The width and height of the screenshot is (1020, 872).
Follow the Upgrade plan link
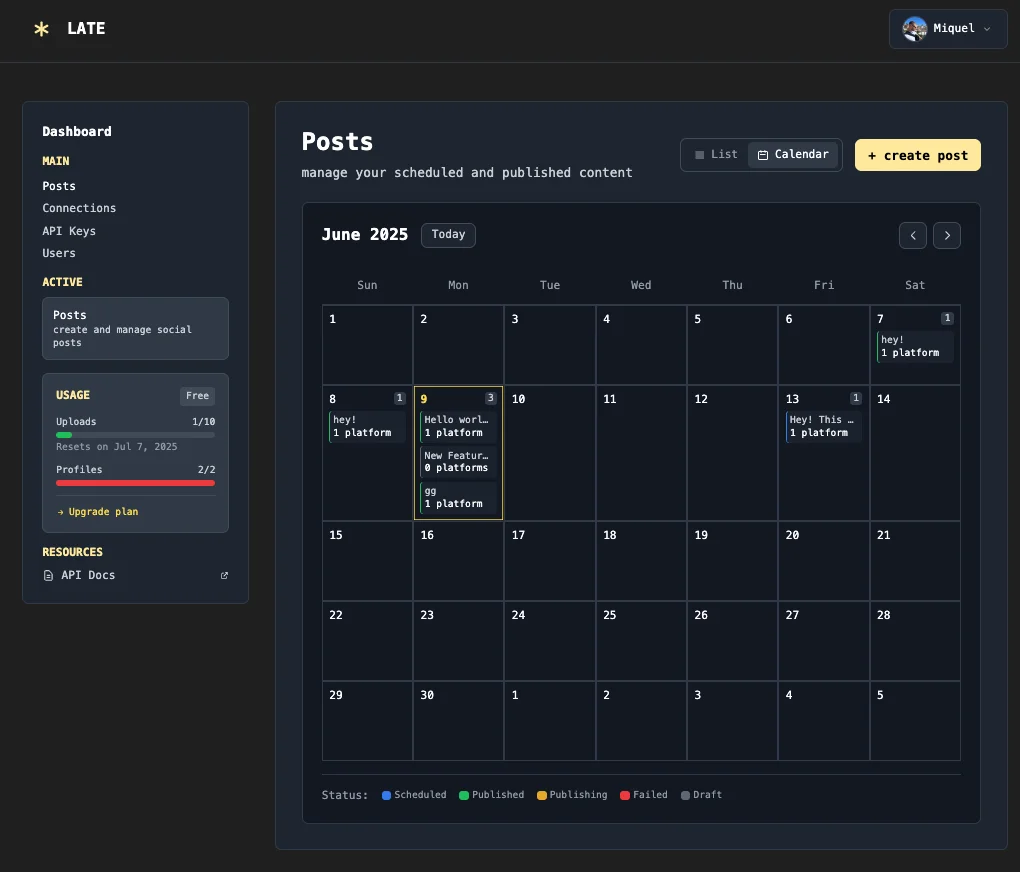point(97,511)
